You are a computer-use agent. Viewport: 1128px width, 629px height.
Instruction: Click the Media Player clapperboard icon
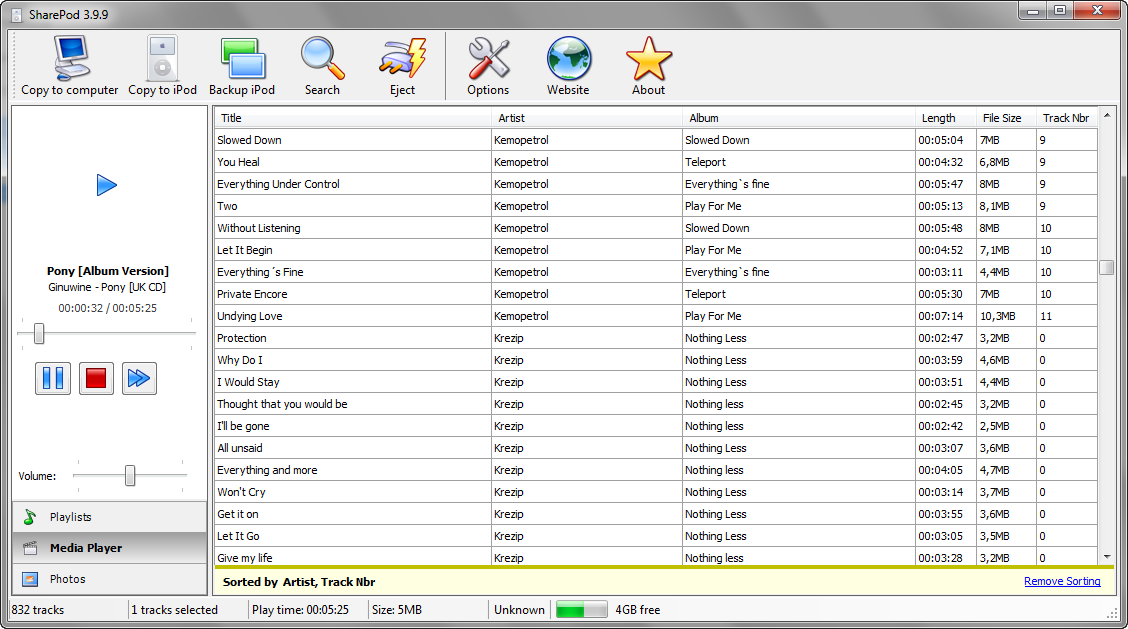(30, 548)
